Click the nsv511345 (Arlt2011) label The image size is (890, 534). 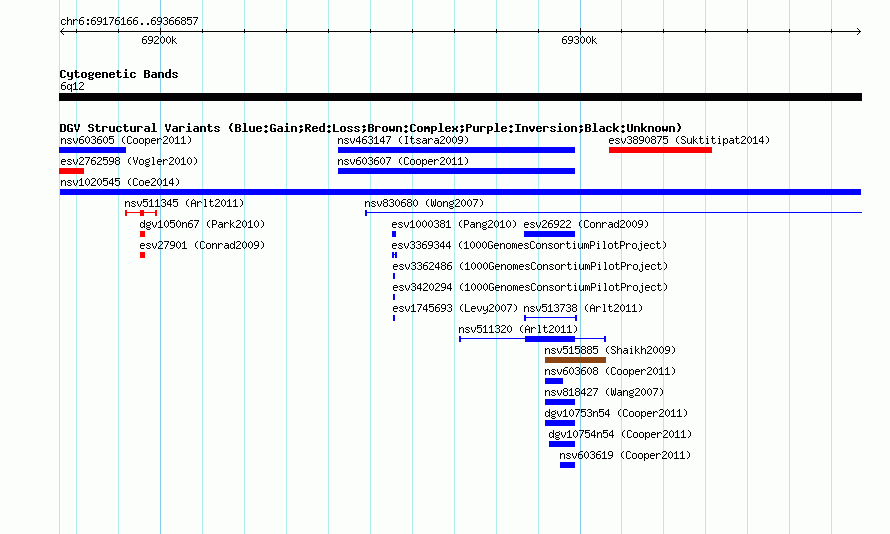click(x=184, y=203)
